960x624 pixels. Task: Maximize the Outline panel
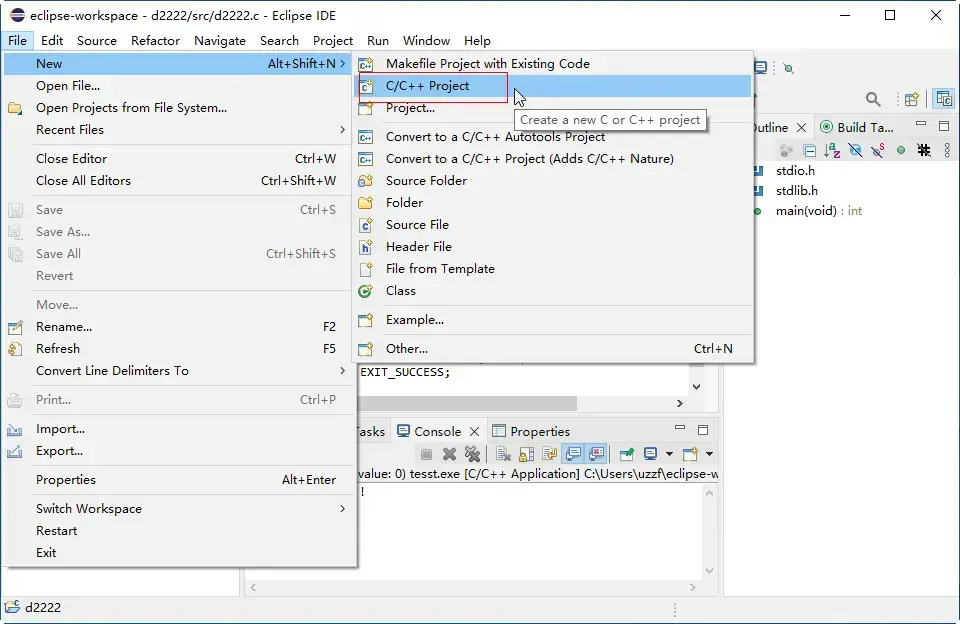coord(944,126)
